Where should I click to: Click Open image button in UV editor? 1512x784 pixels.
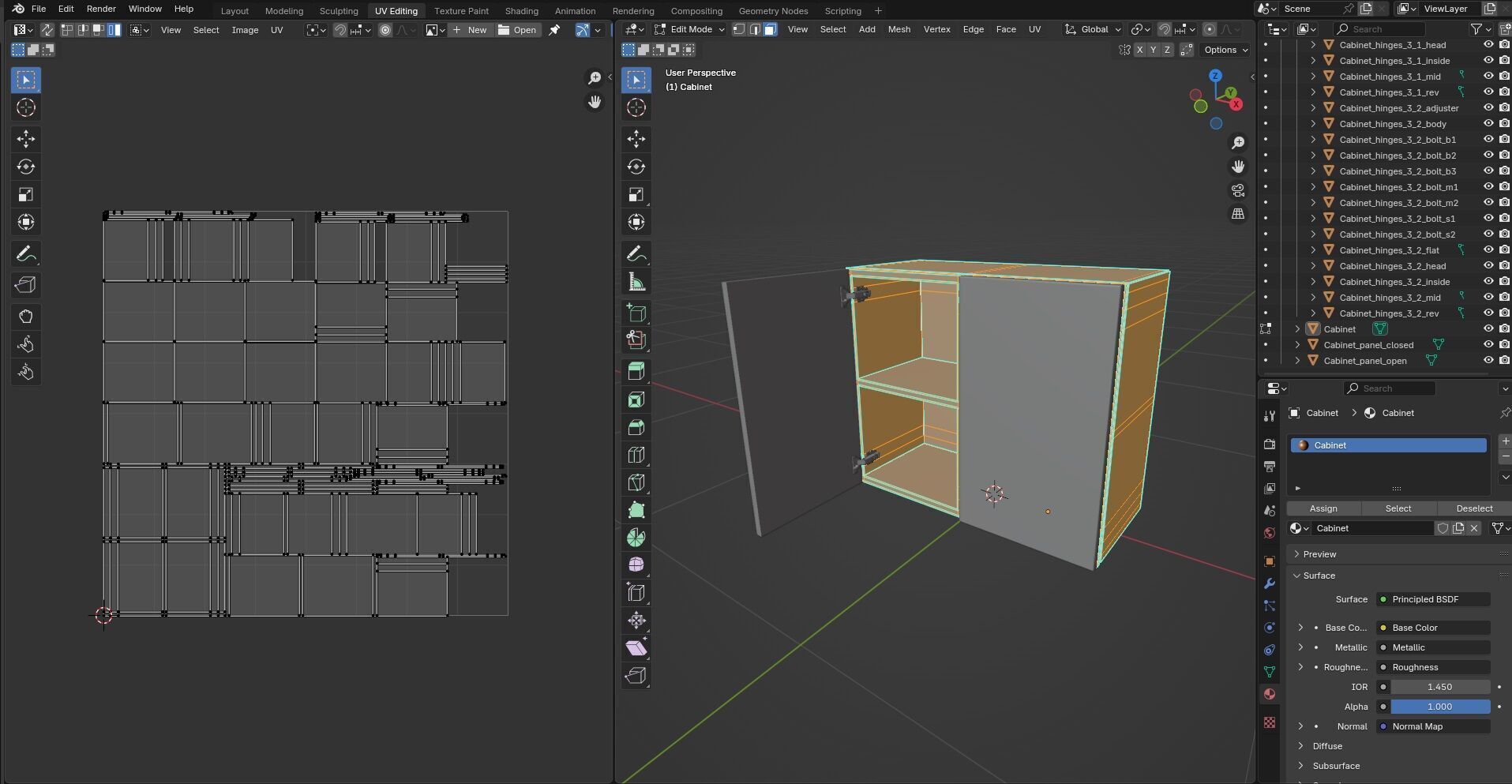tap(518, 30)
